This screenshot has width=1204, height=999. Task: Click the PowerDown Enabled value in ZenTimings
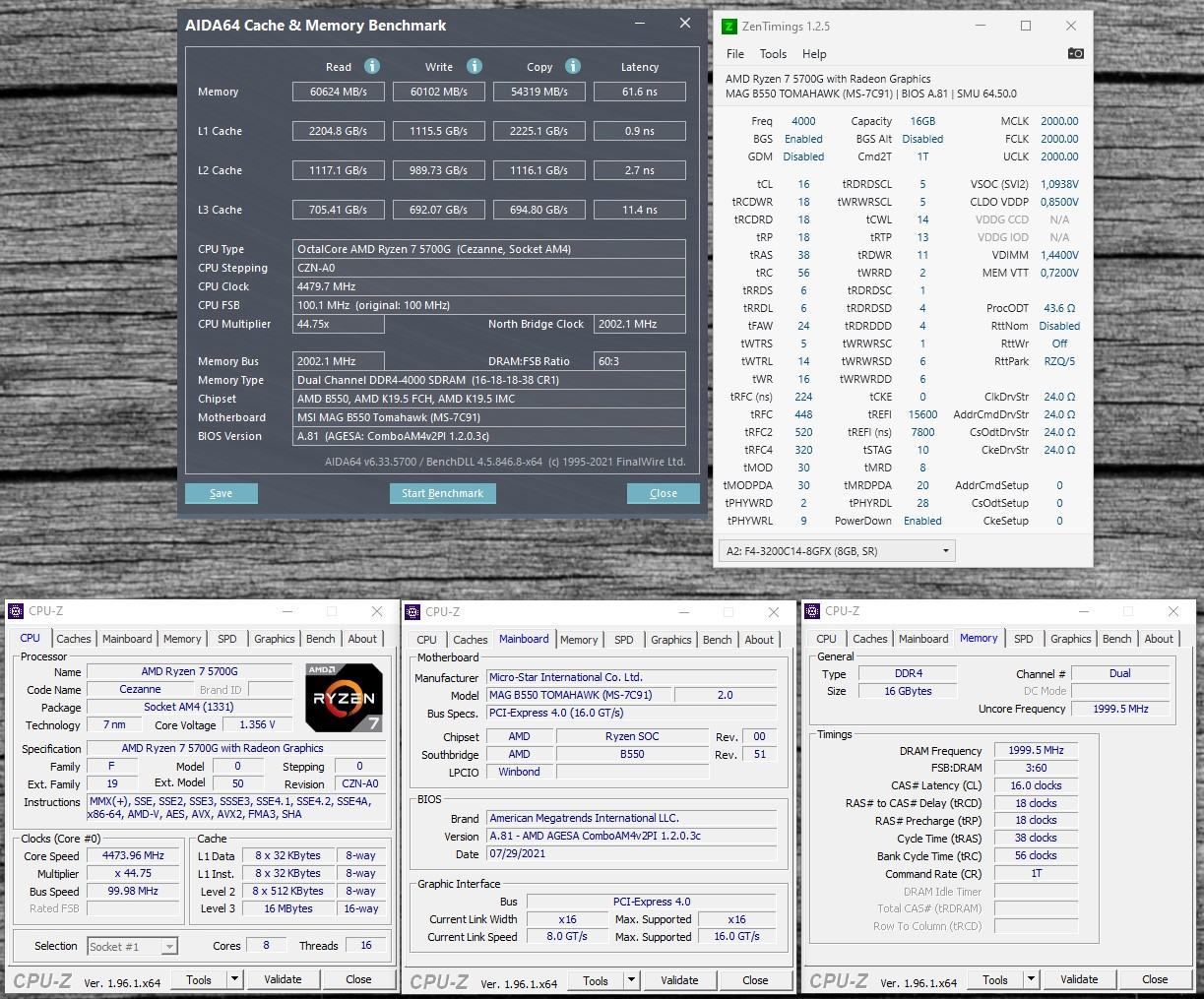coord(922,521)
